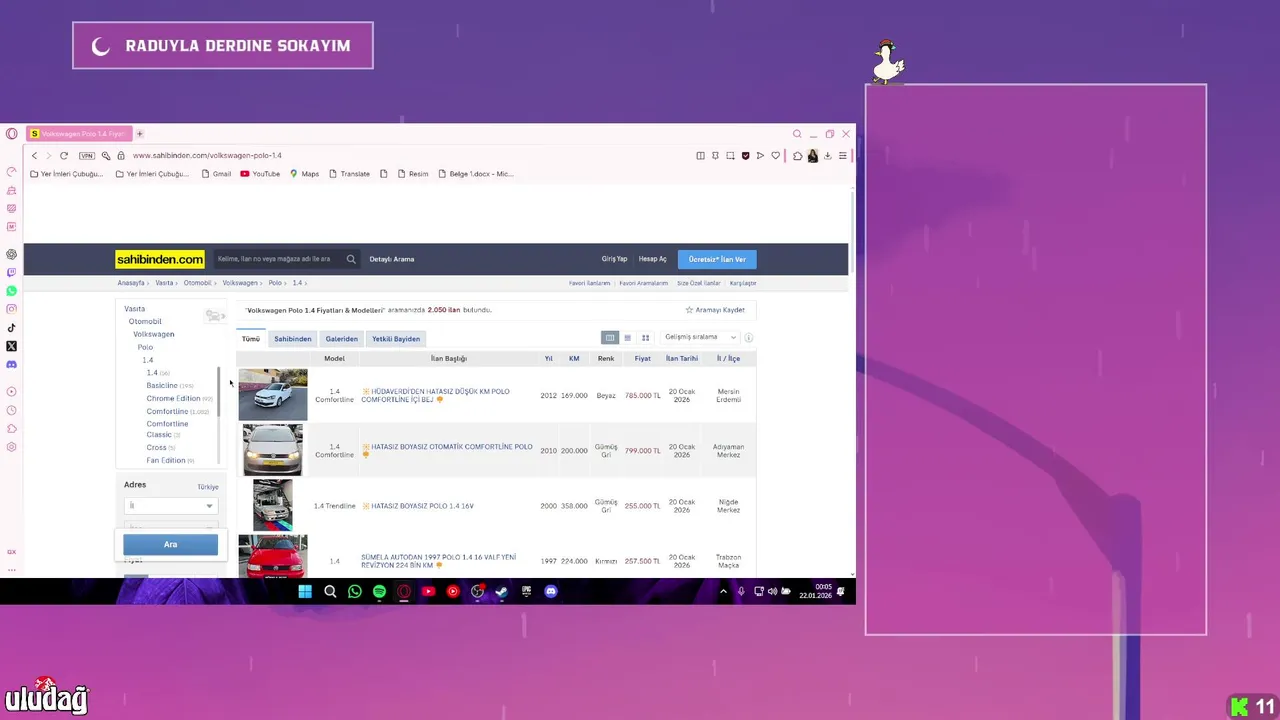Click Karşılaştır link

[x=743, y=283]
